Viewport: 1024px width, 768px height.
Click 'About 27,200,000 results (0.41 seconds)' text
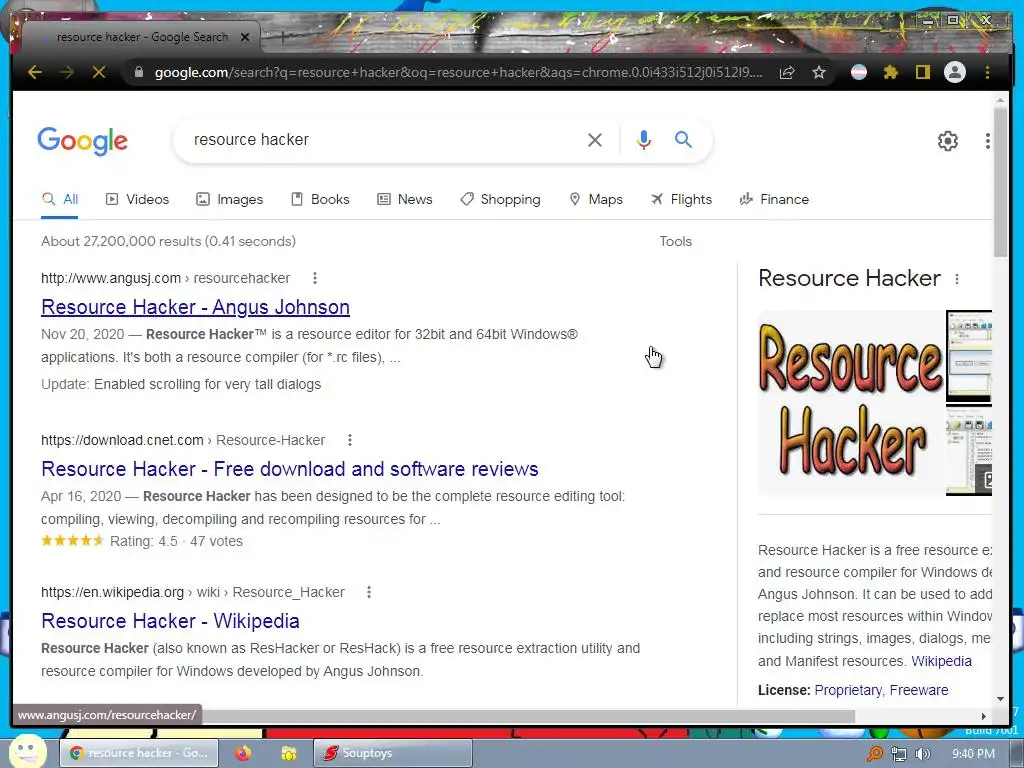[168, 242]
